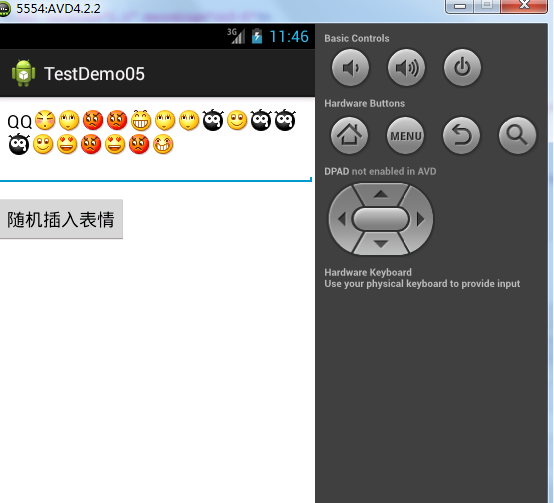This screenshot has height=503, width=554.
Task: Click the TestDemo05 title text
Action: (x=94, y=74)
